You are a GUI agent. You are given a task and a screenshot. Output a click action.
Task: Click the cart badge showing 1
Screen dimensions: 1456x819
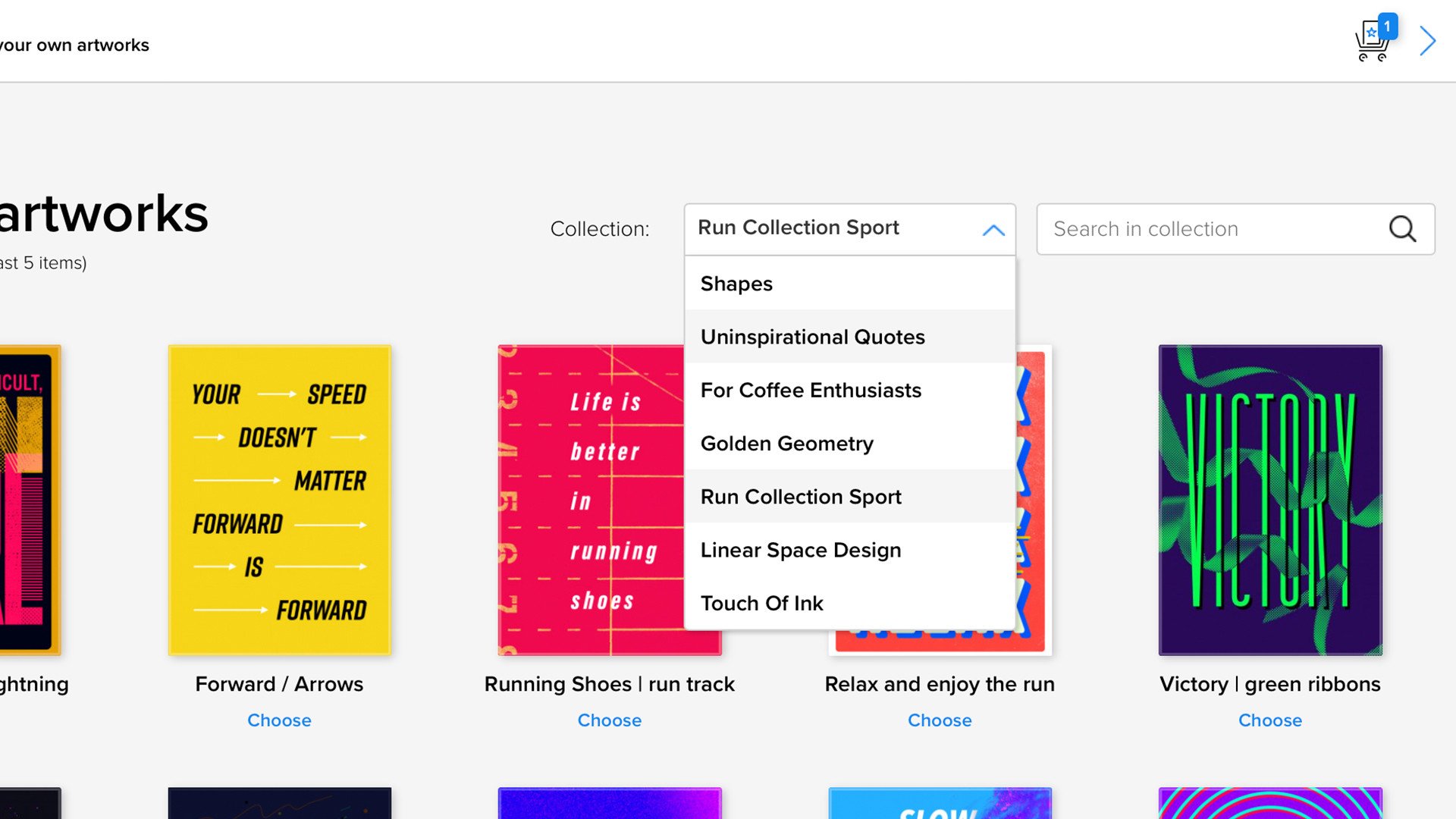coord(1387,27)
